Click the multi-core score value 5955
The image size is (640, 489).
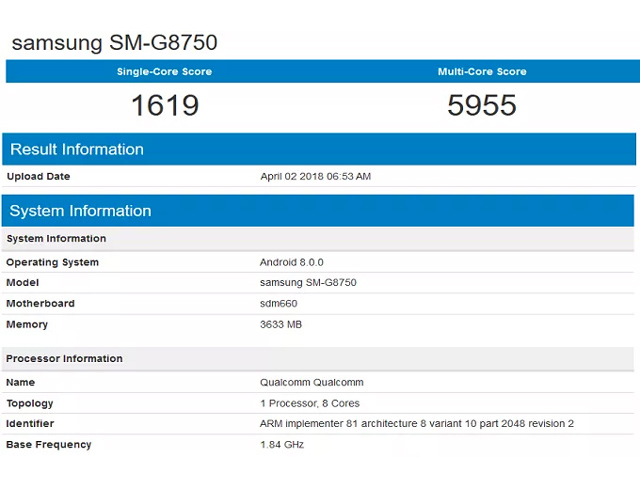pyautogui.click(x=482, y=105)
